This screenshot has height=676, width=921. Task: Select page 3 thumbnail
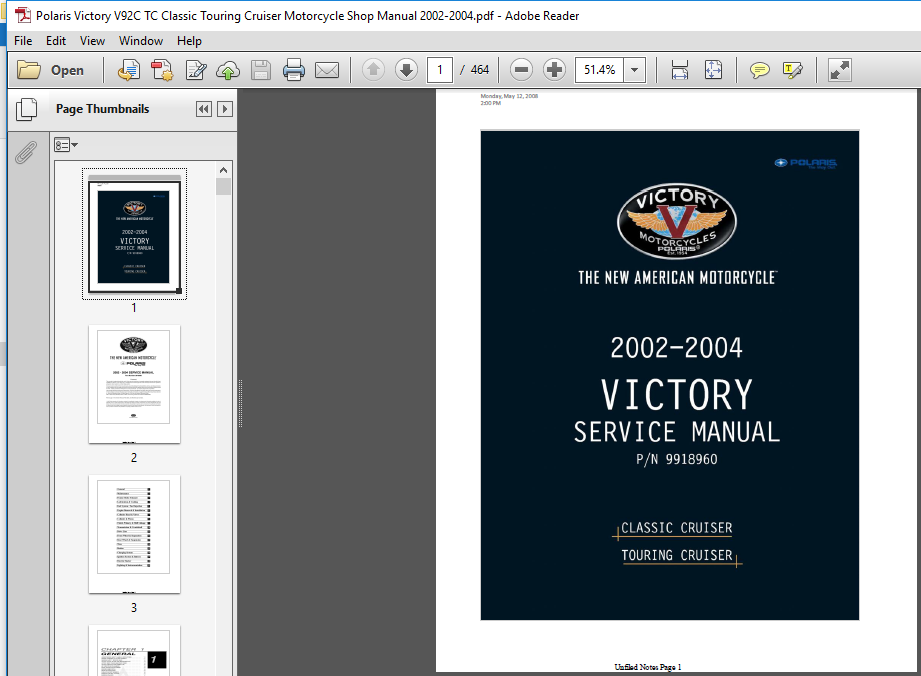[x=135, y=534]
